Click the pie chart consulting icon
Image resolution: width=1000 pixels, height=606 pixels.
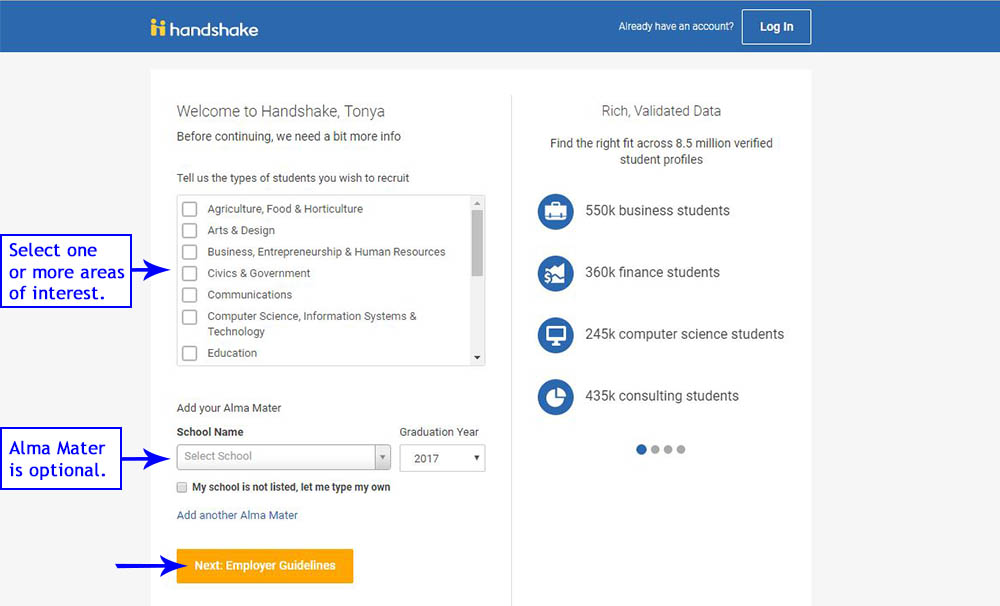point(555,397)
